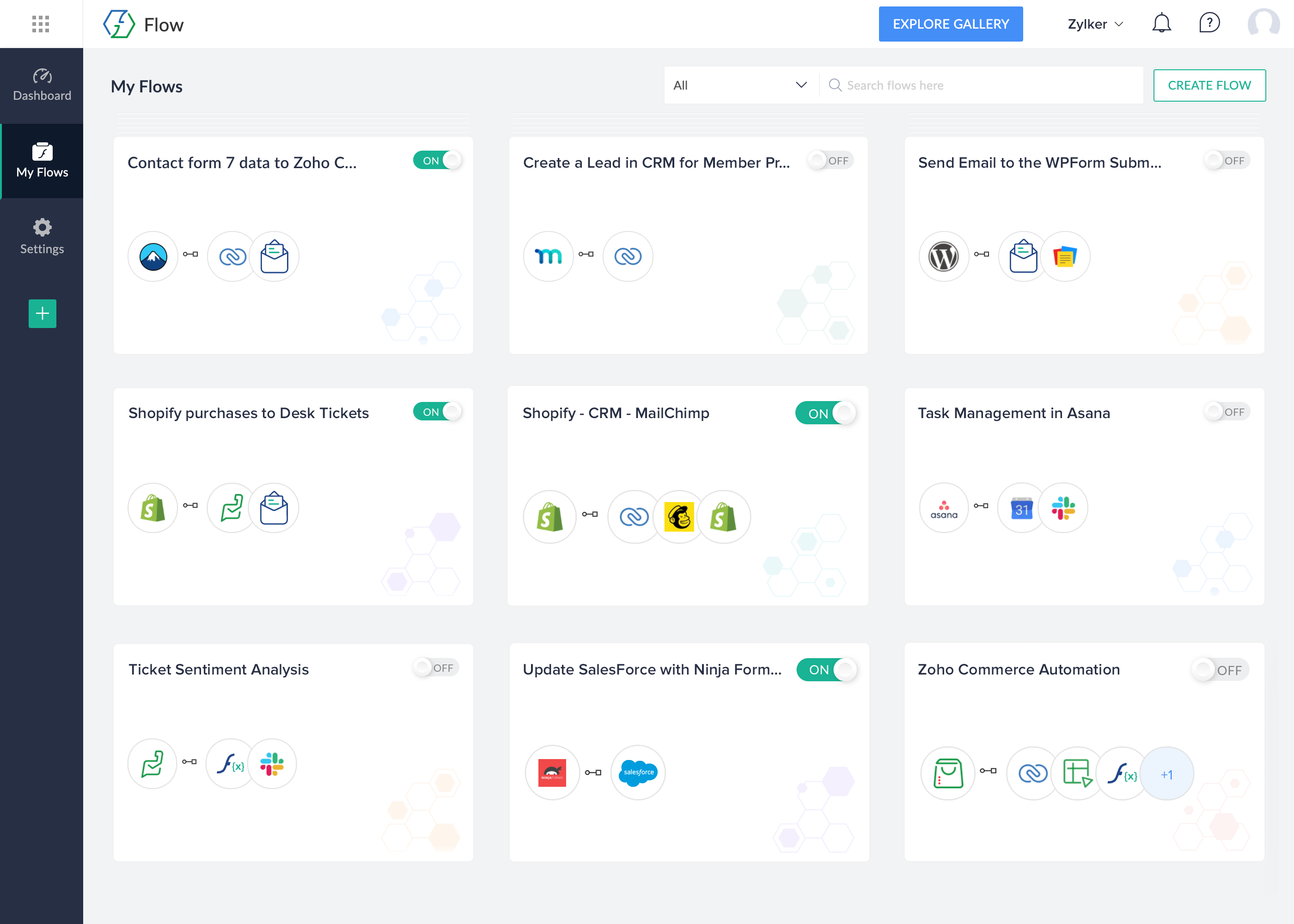This screenshot has width=1294, height=924.
Task: Click Contact Form 7 mountain icon
Action: click(x=153, y=256)
